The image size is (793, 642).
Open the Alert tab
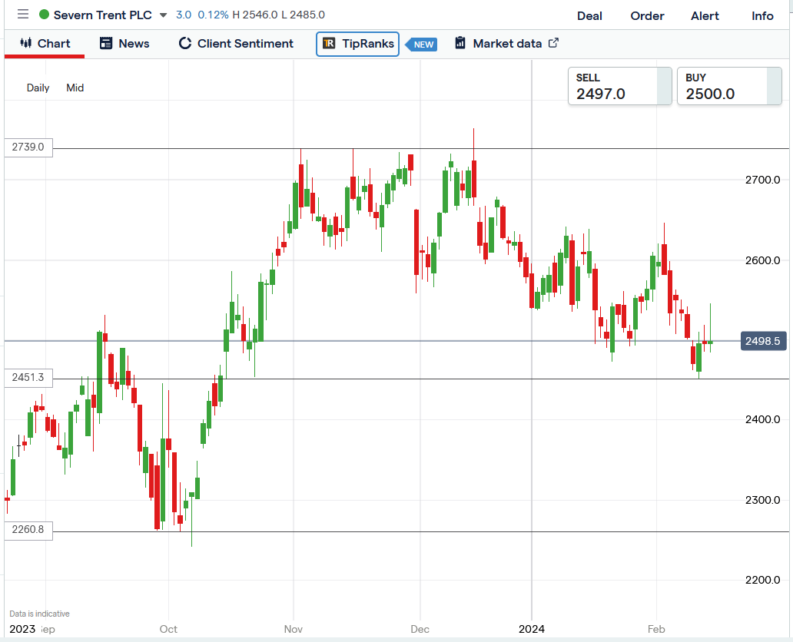(x=705, y=16)
